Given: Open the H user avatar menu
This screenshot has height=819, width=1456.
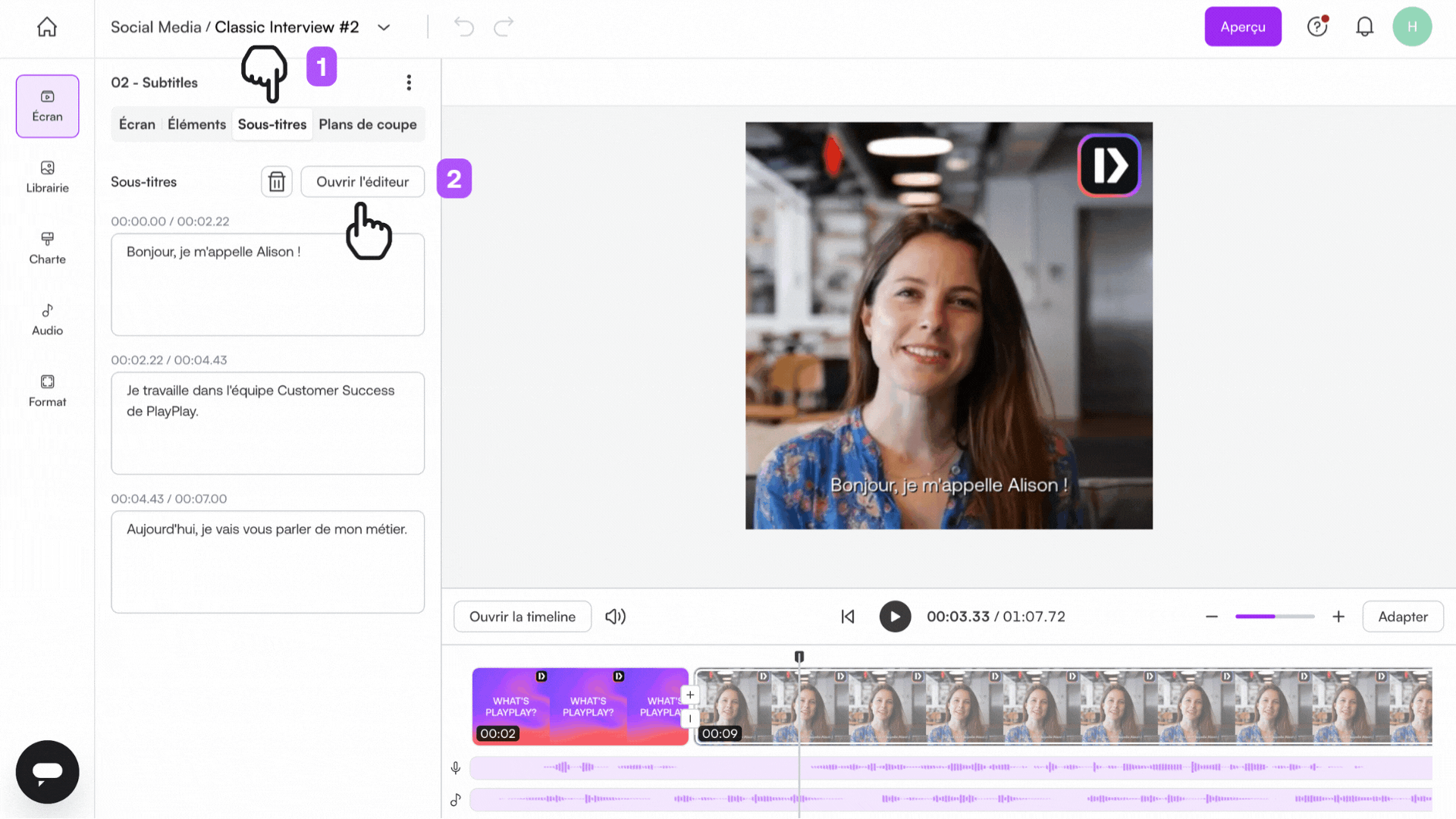Looking at the screenshot, I should [1412, 27].
